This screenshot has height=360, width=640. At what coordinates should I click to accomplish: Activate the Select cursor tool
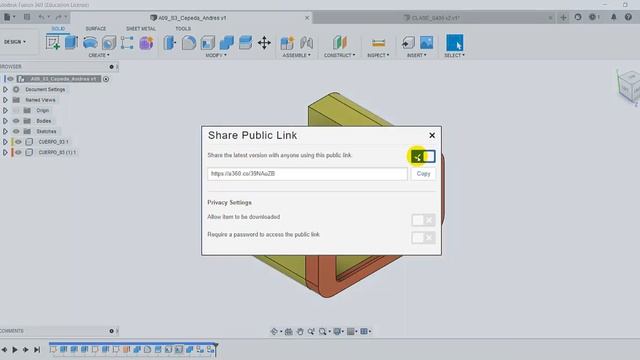454,42
